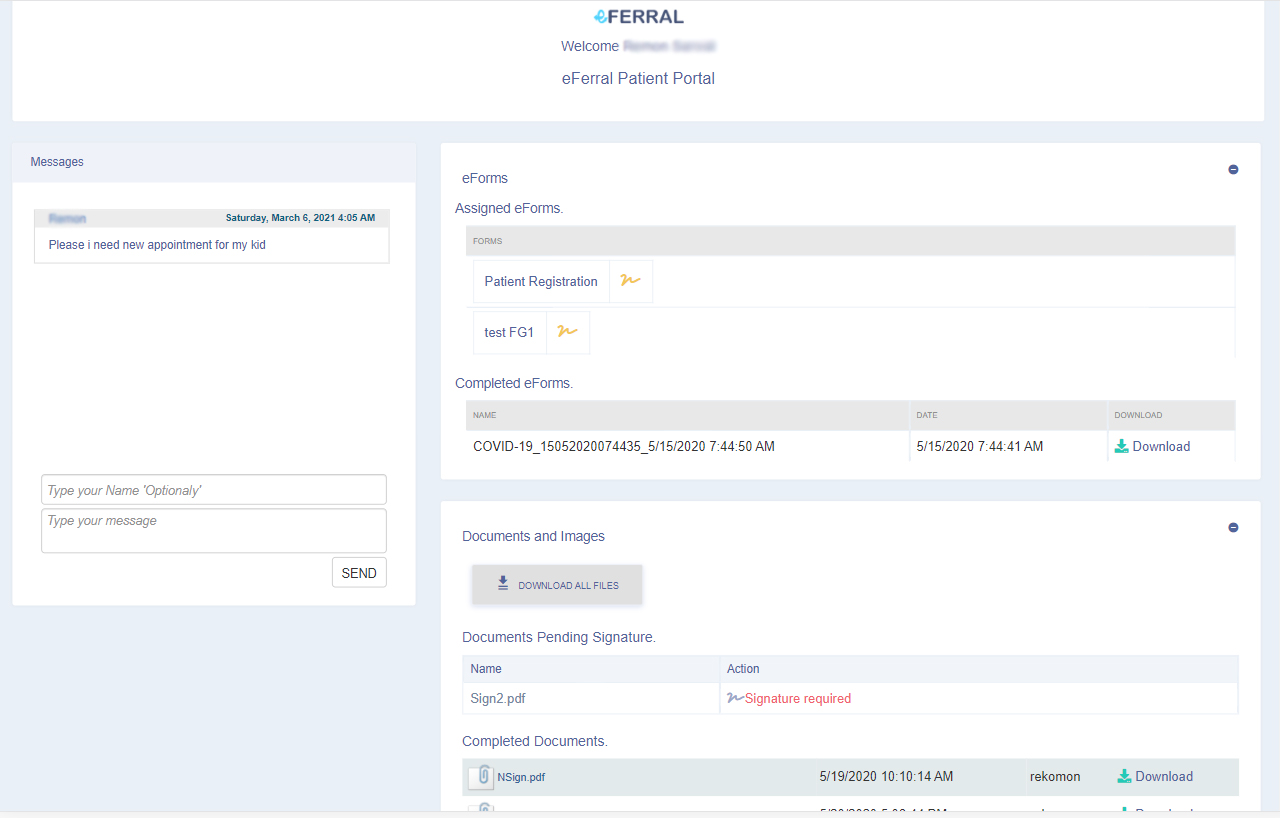Click download icon in NSign.pdf row
This screenshot has width=1280, height=818.
pos(1124,776)
